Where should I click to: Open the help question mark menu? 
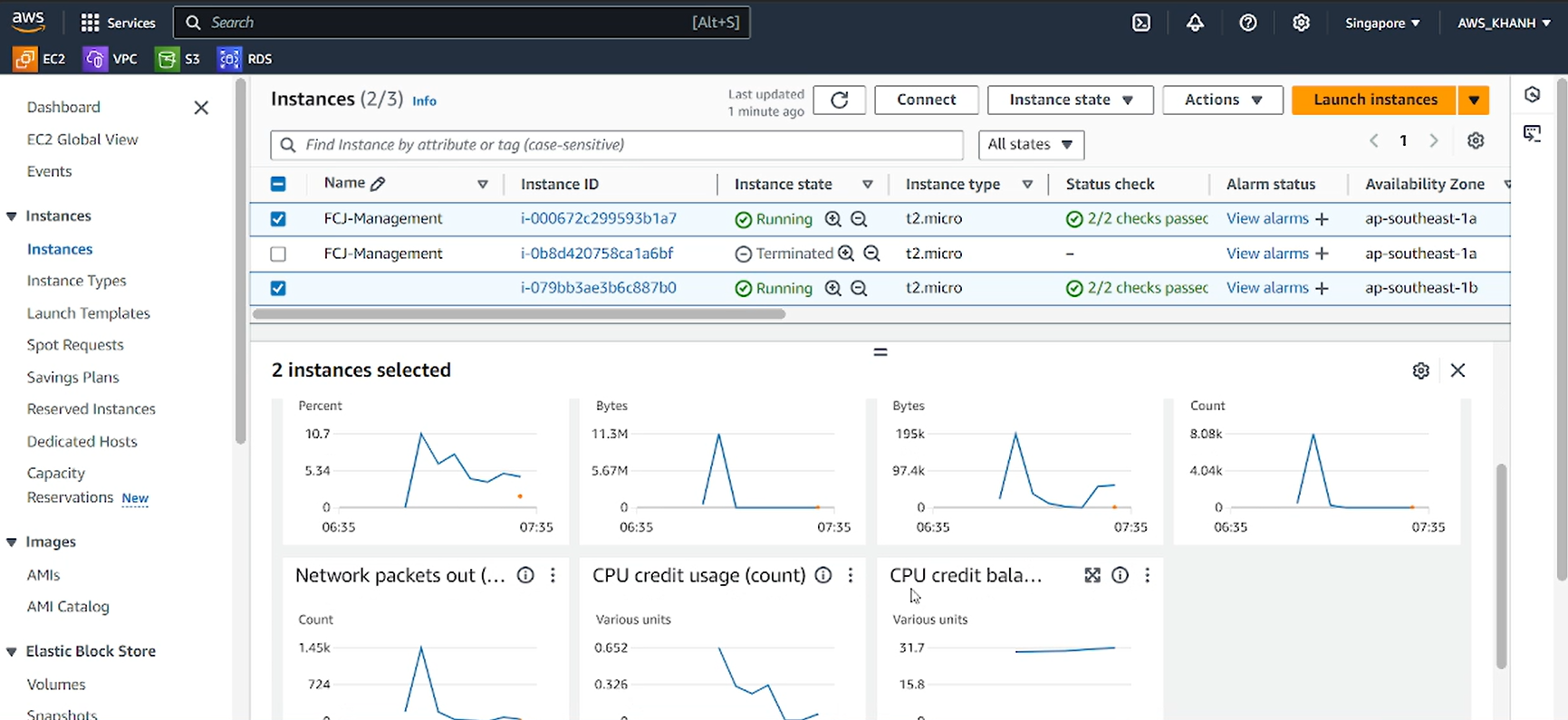(1248, 23)
